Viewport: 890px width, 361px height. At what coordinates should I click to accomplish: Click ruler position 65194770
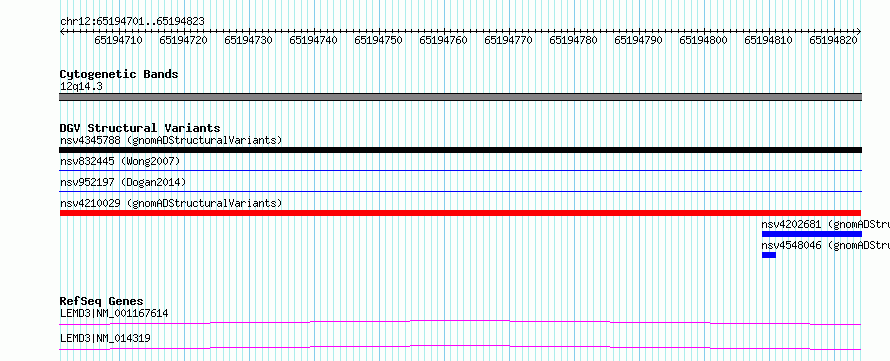tap(509, 40)
